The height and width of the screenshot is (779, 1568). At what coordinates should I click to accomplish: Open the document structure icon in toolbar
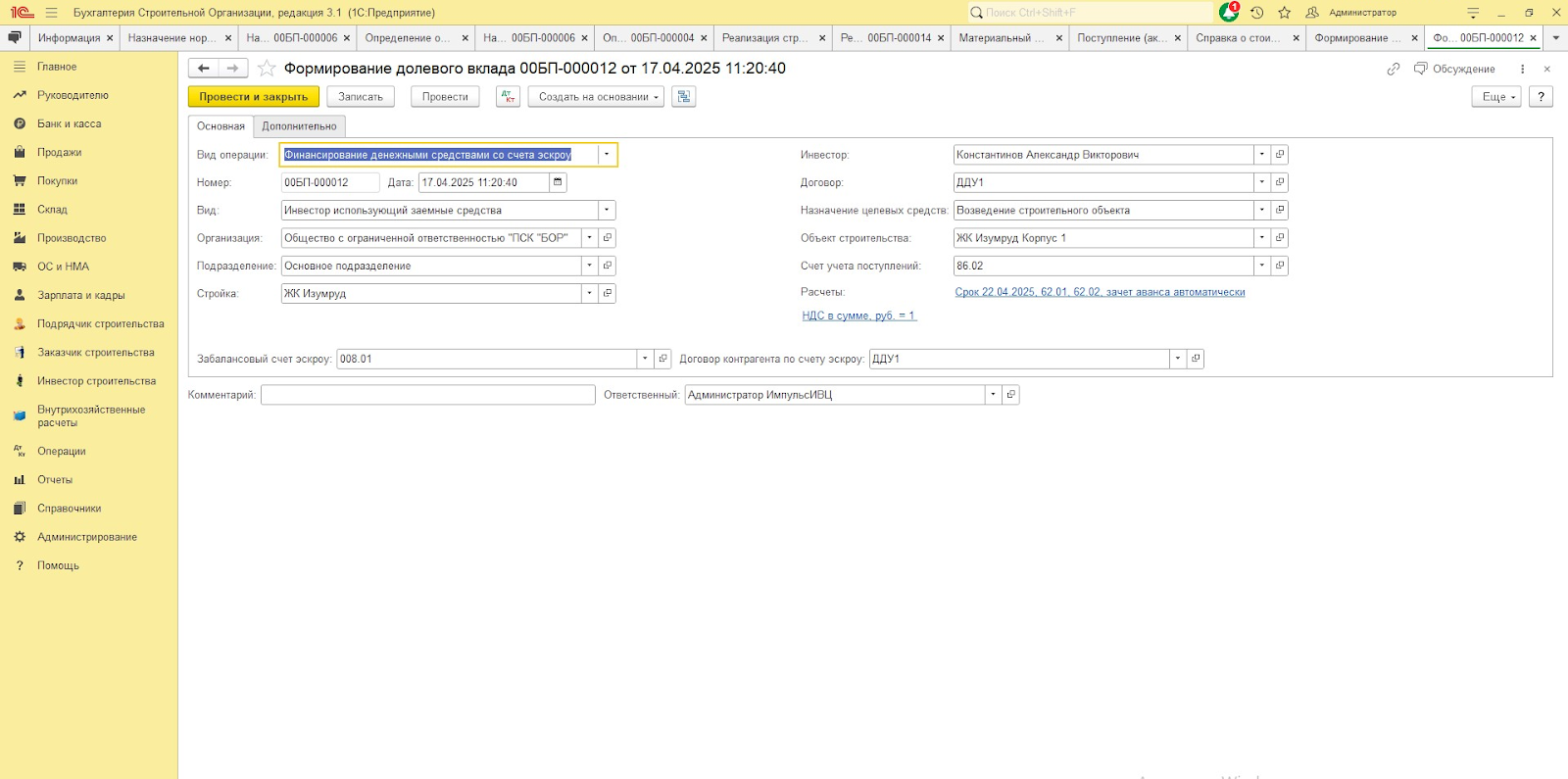683,97
